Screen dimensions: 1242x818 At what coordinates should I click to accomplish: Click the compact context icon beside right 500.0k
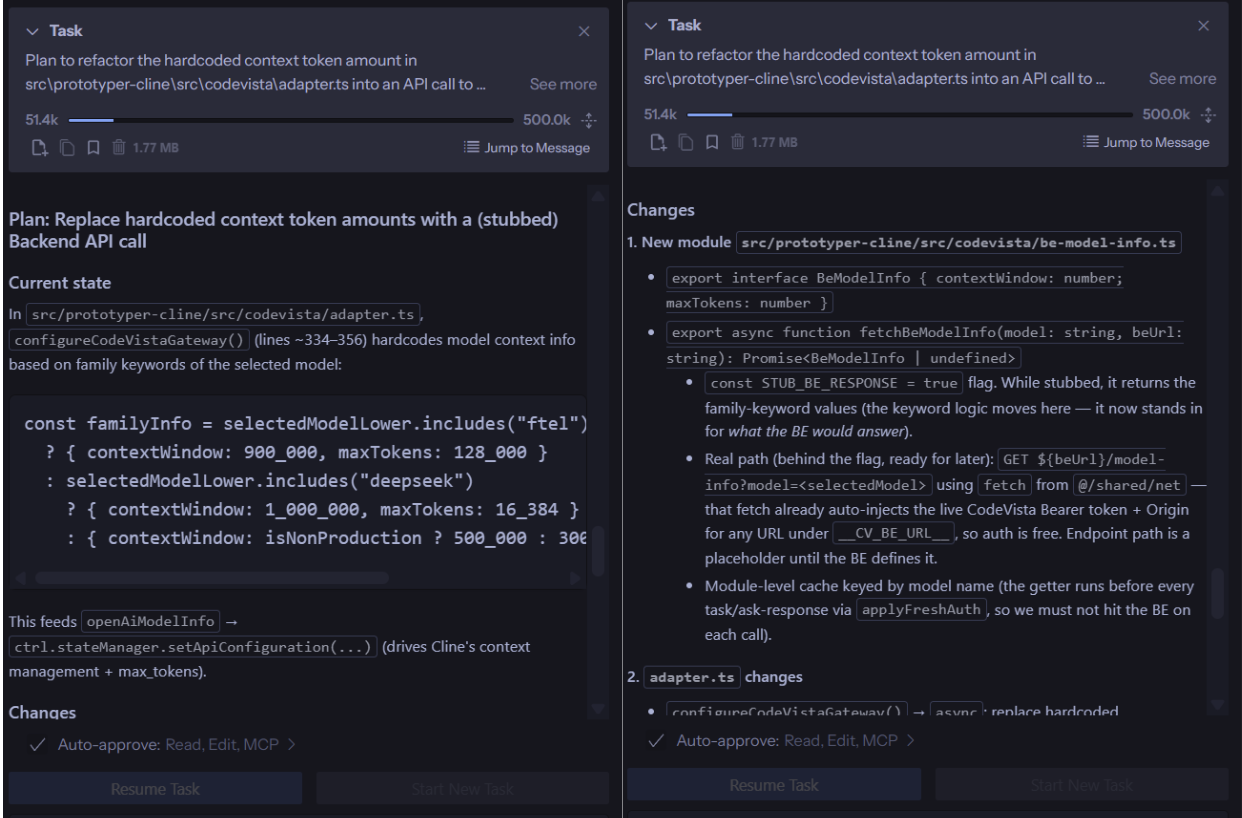point(1208,113)
